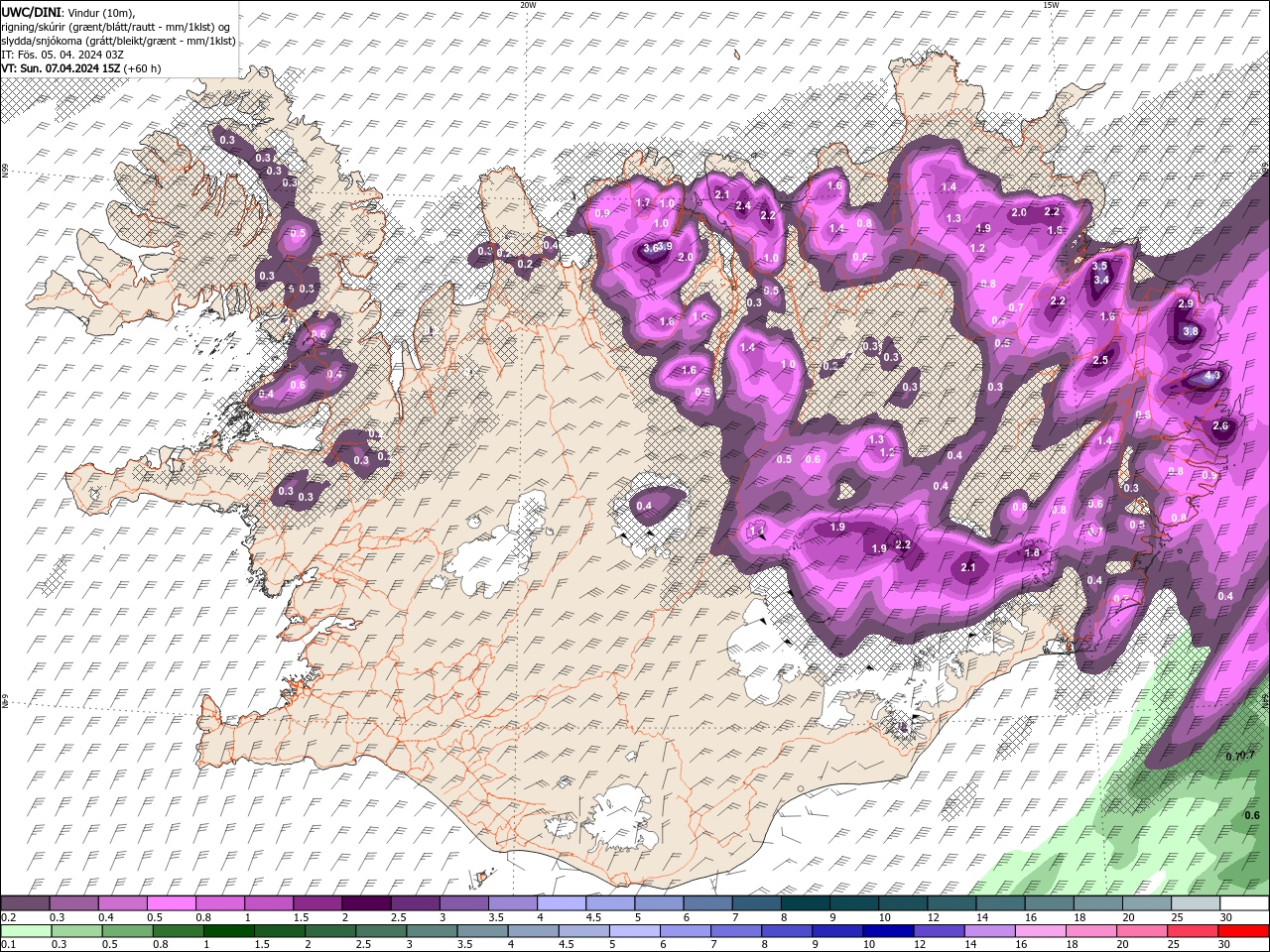This screenshot has height=952, width=1270.
Task: Click the lower legend row "2.5" label
Action: 363,944
